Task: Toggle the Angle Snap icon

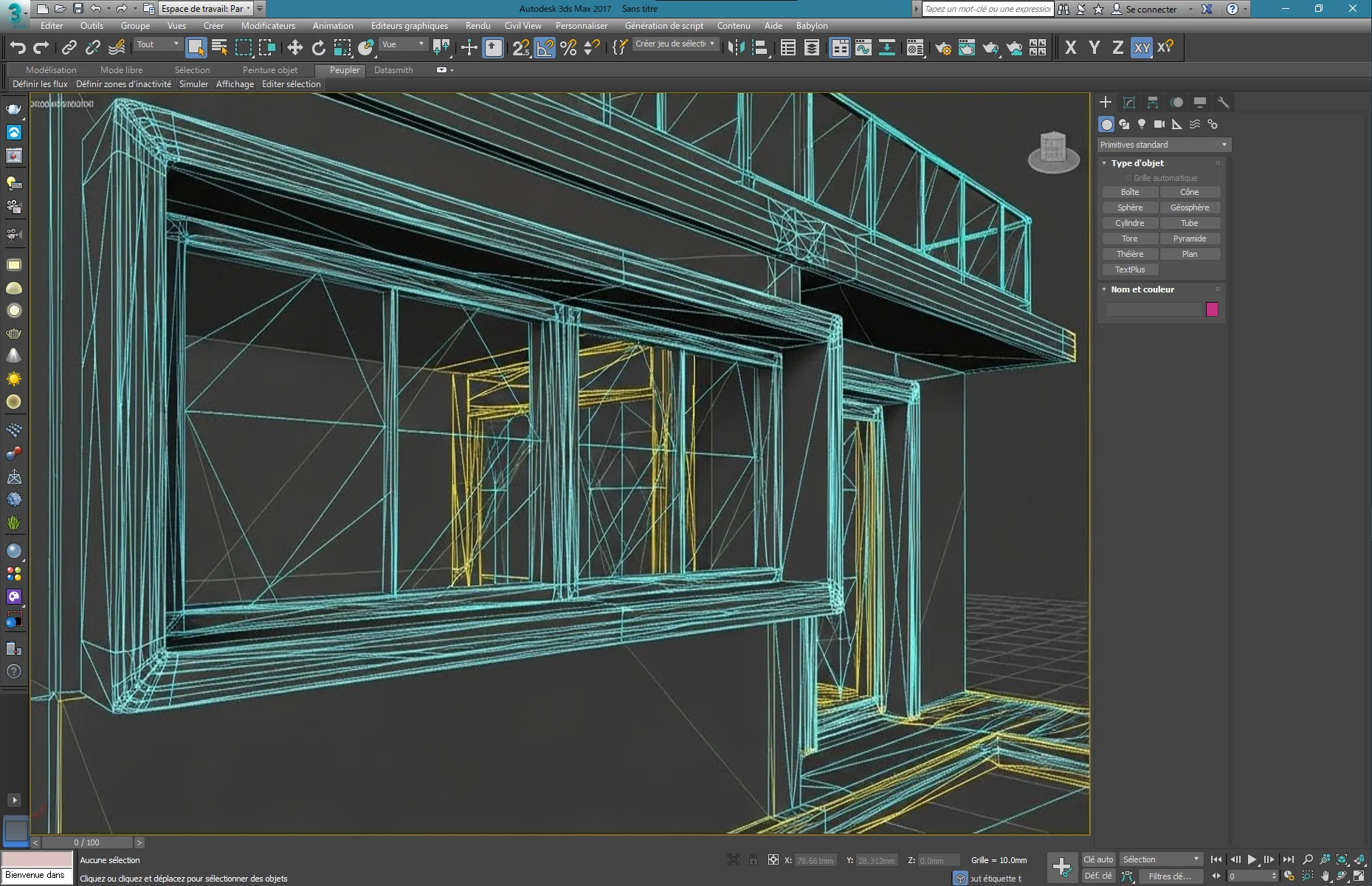Action: point(545,48)
